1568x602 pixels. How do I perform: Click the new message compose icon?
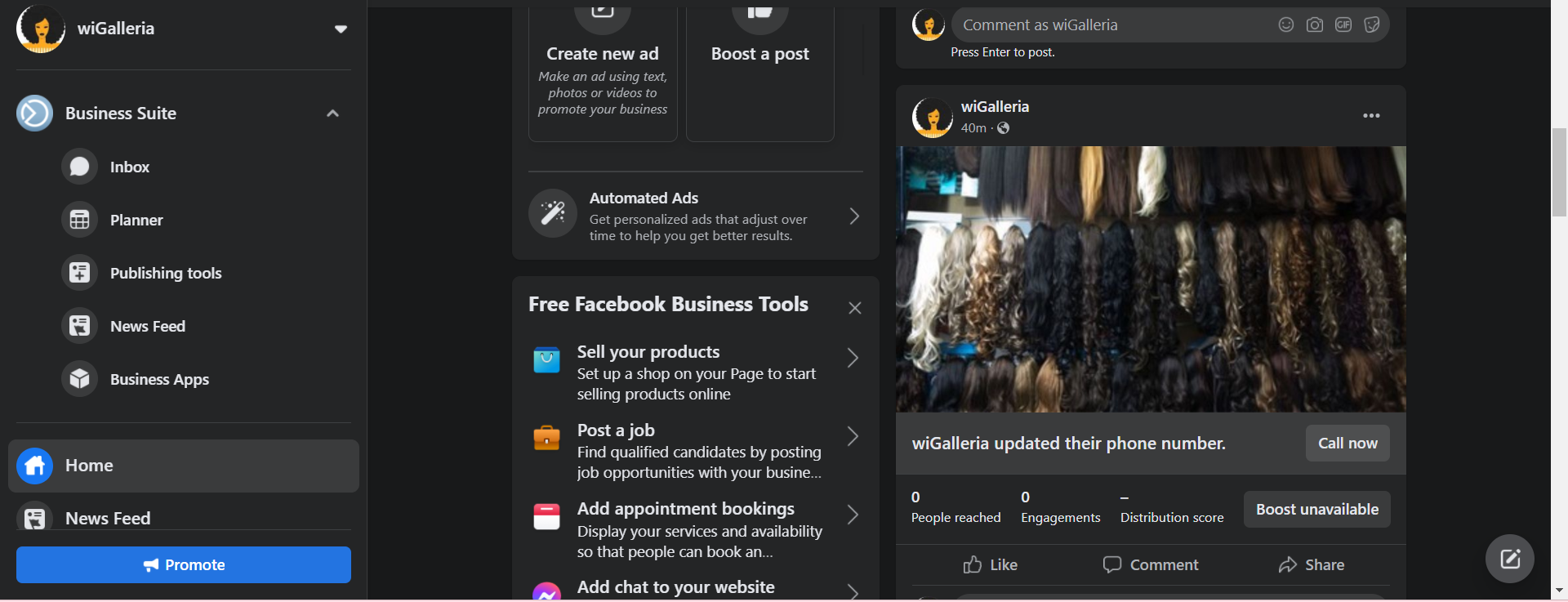1510,559
